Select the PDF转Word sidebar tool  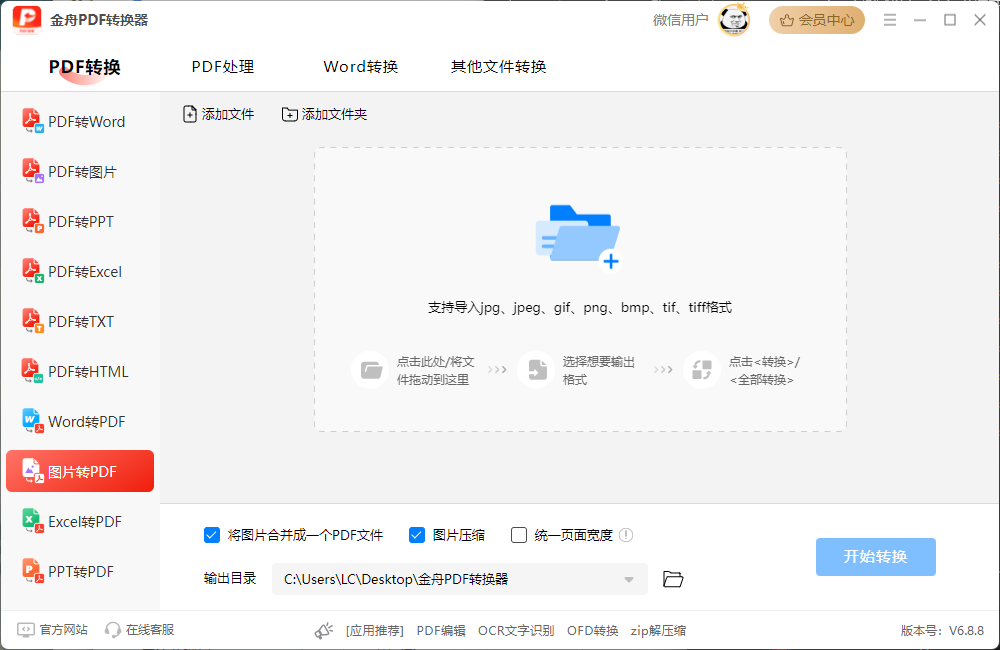click(80, 121)
